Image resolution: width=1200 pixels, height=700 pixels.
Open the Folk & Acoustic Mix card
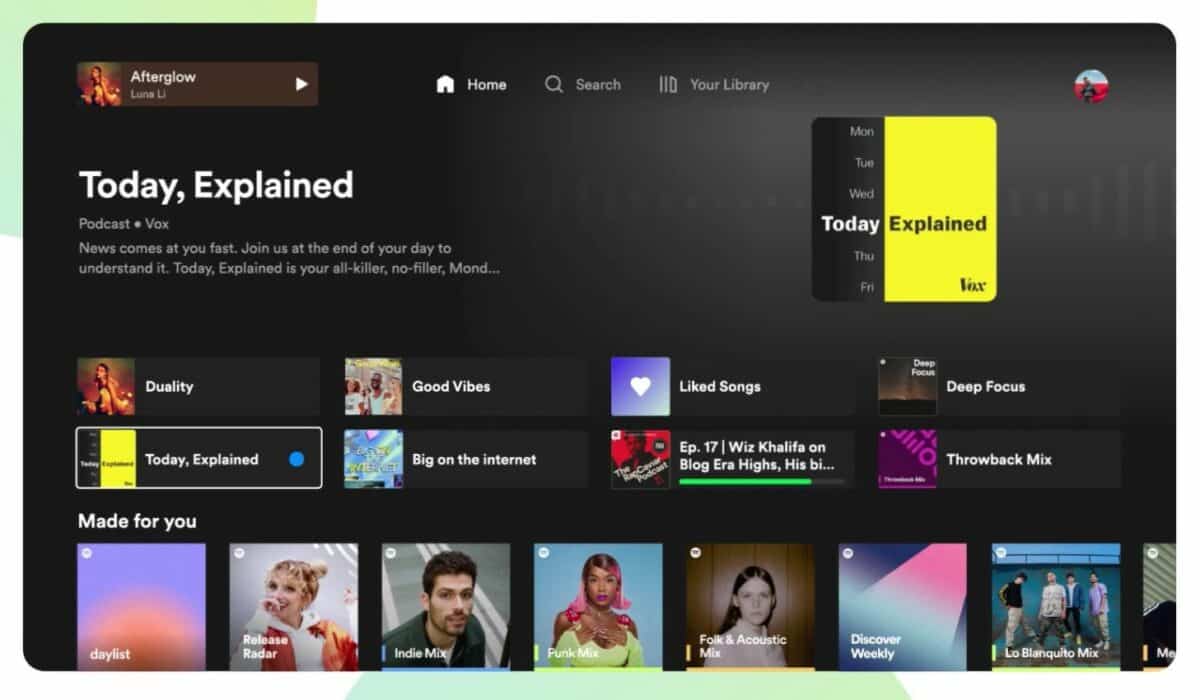point(750,606)
